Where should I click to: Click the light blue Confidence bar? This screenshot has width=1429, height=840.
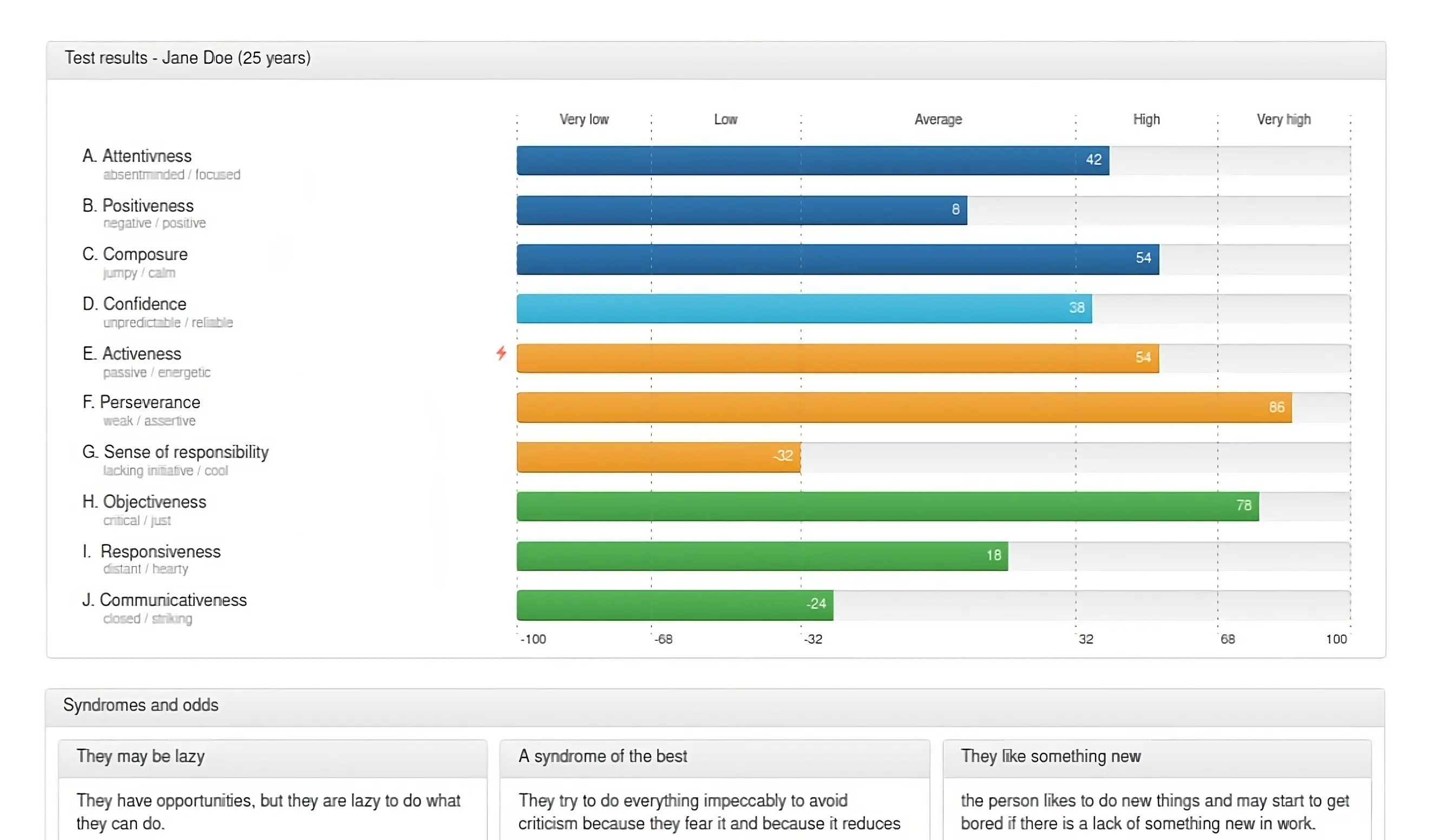(803, 309)
